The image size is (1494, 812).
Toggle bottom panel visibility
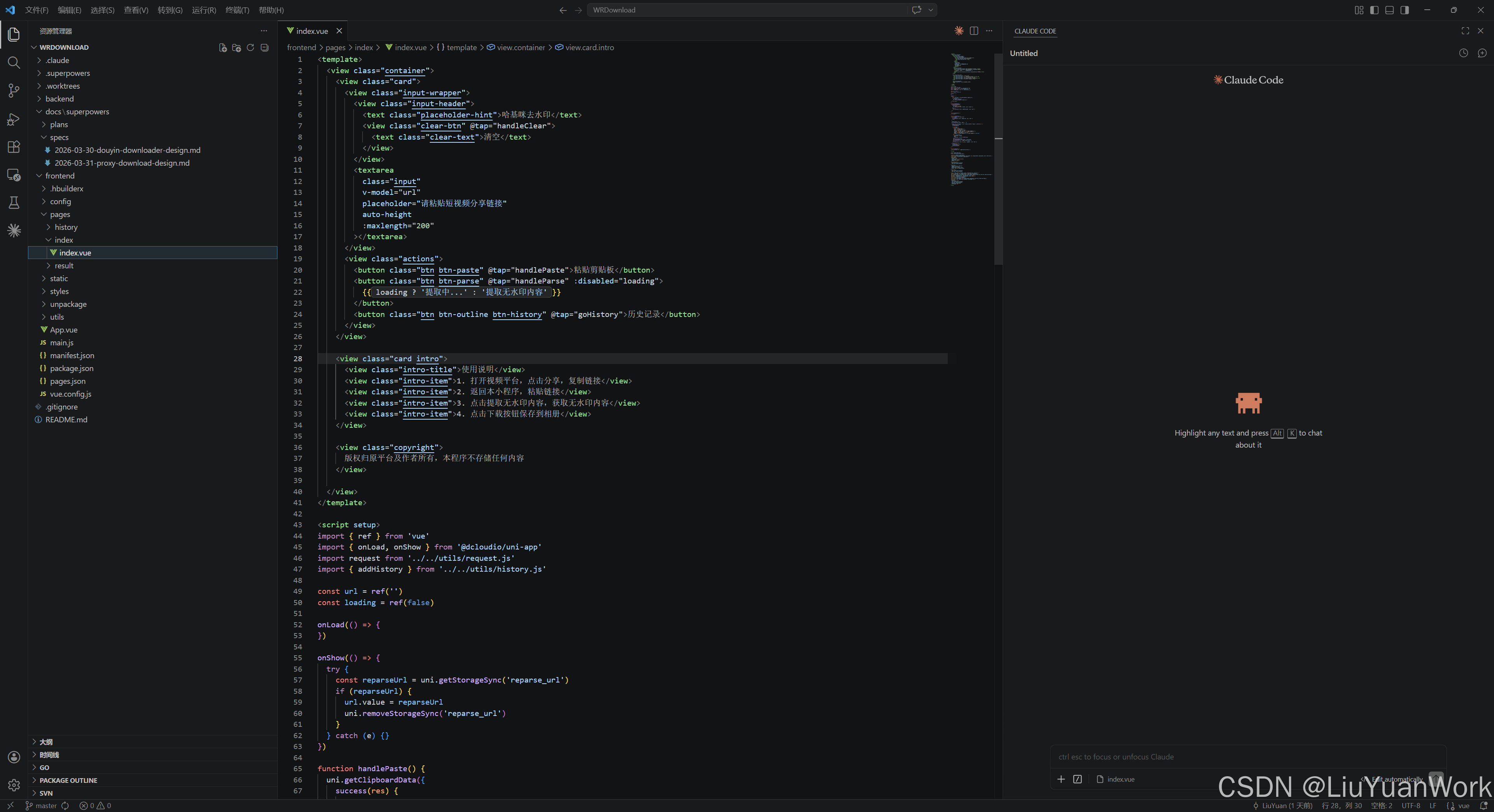click(1390, 10)
